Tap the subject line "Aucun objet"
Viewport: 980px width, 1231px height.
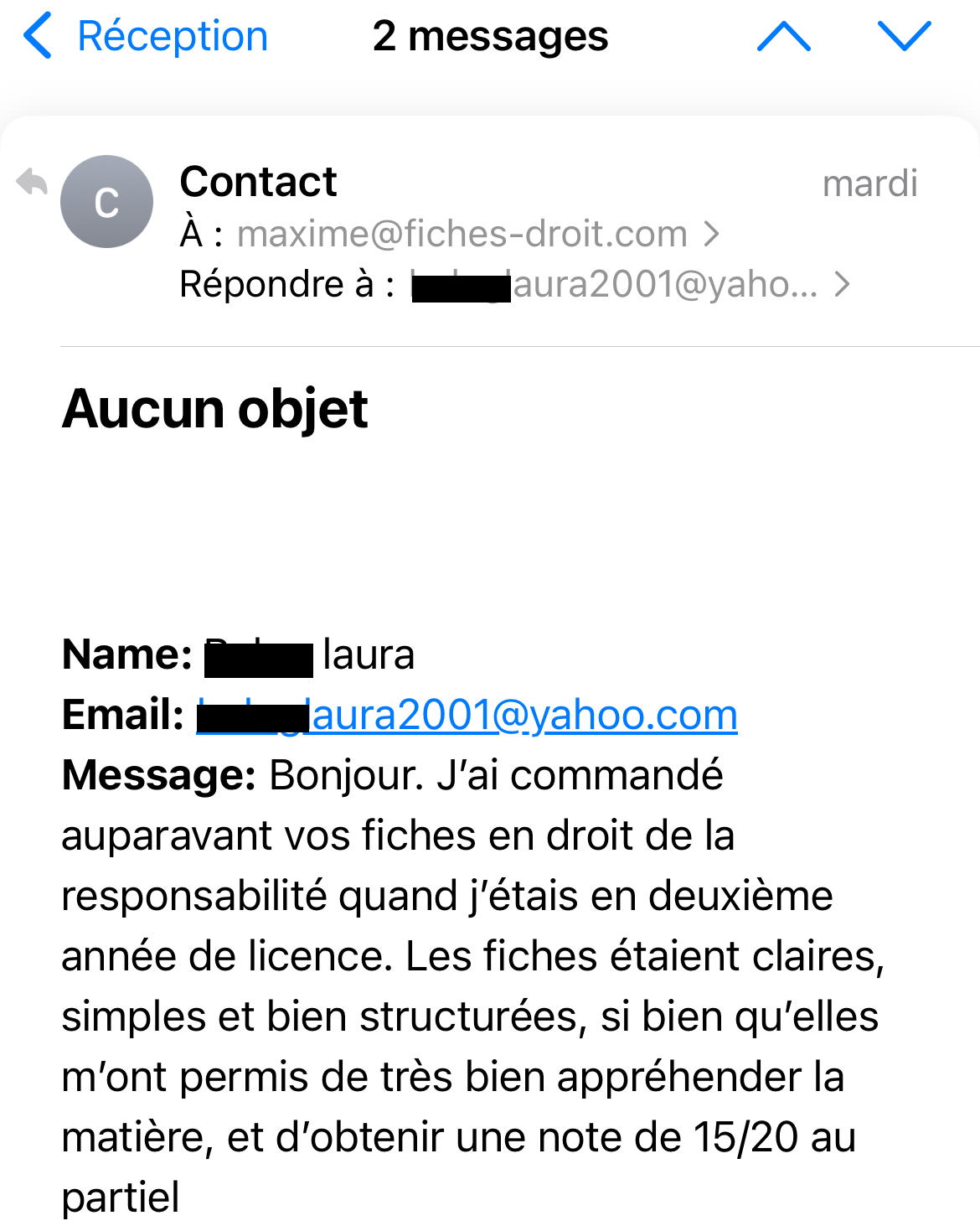coord(215,409)
